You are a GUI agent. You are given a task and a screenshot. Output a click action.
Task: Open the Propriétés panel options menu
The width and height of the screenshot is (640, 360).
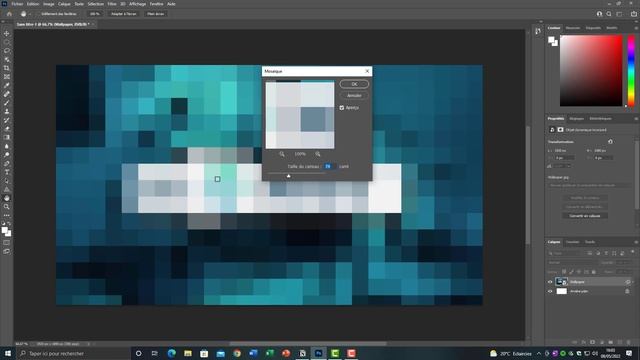pos(636,118)
